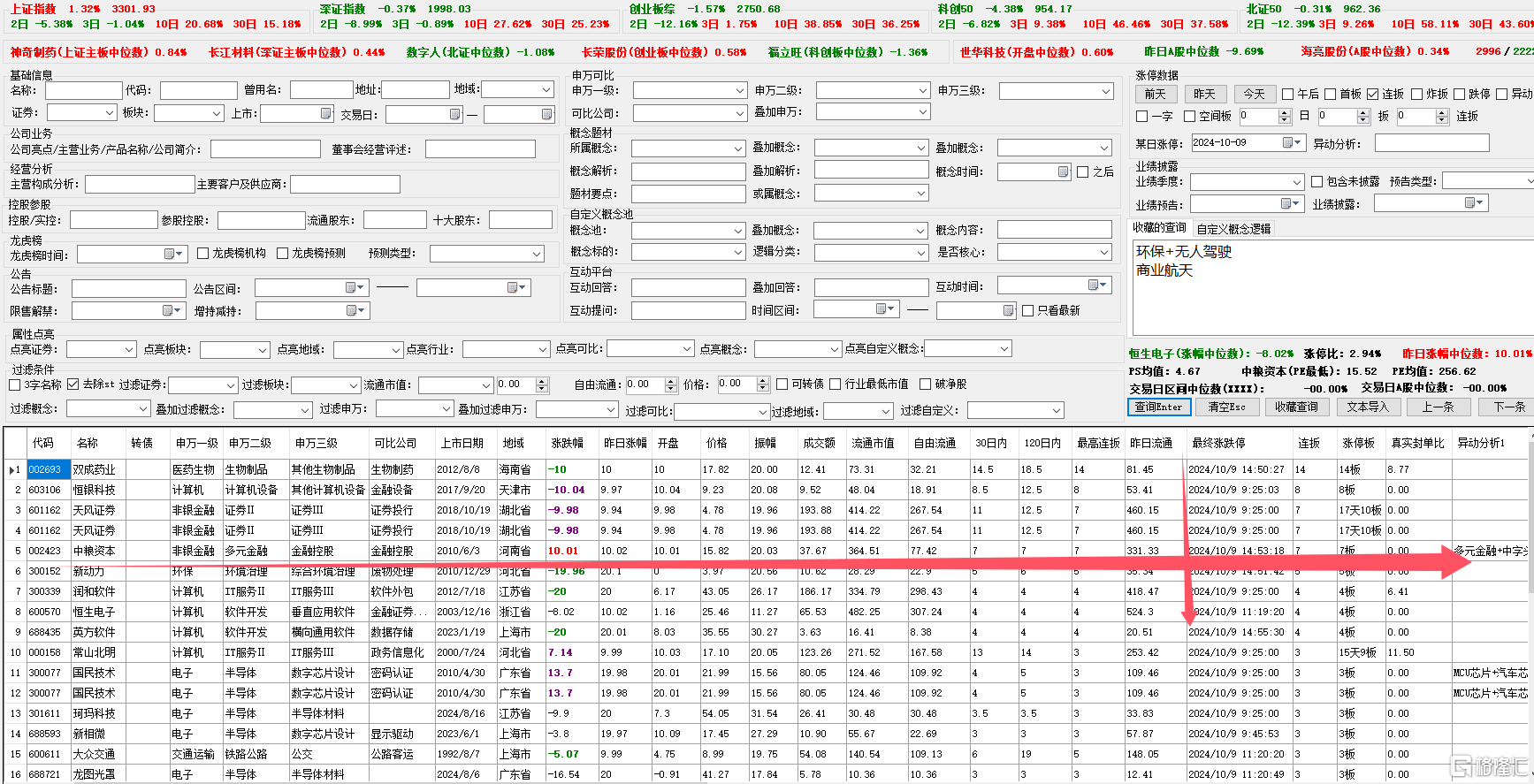1534x784 pixels.
Task: Open the 时间区间 end date calendar icon
Action: tap(1008, 310)
